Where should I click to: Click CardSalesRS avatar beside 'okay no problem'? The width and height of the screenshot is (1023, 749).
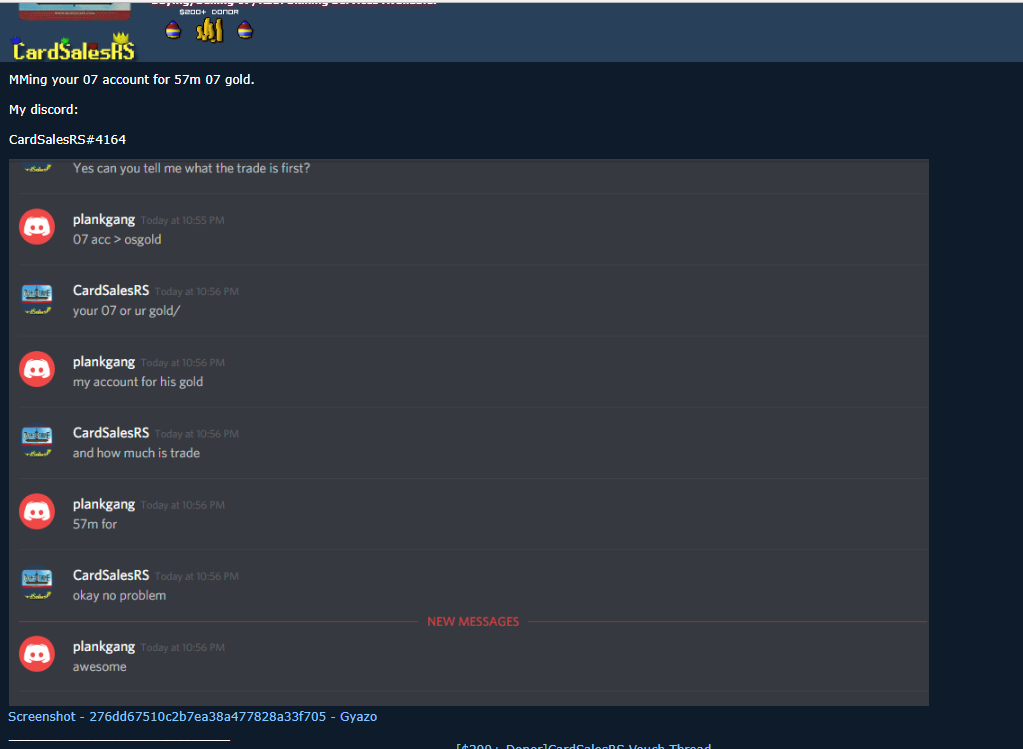(37, 583)
